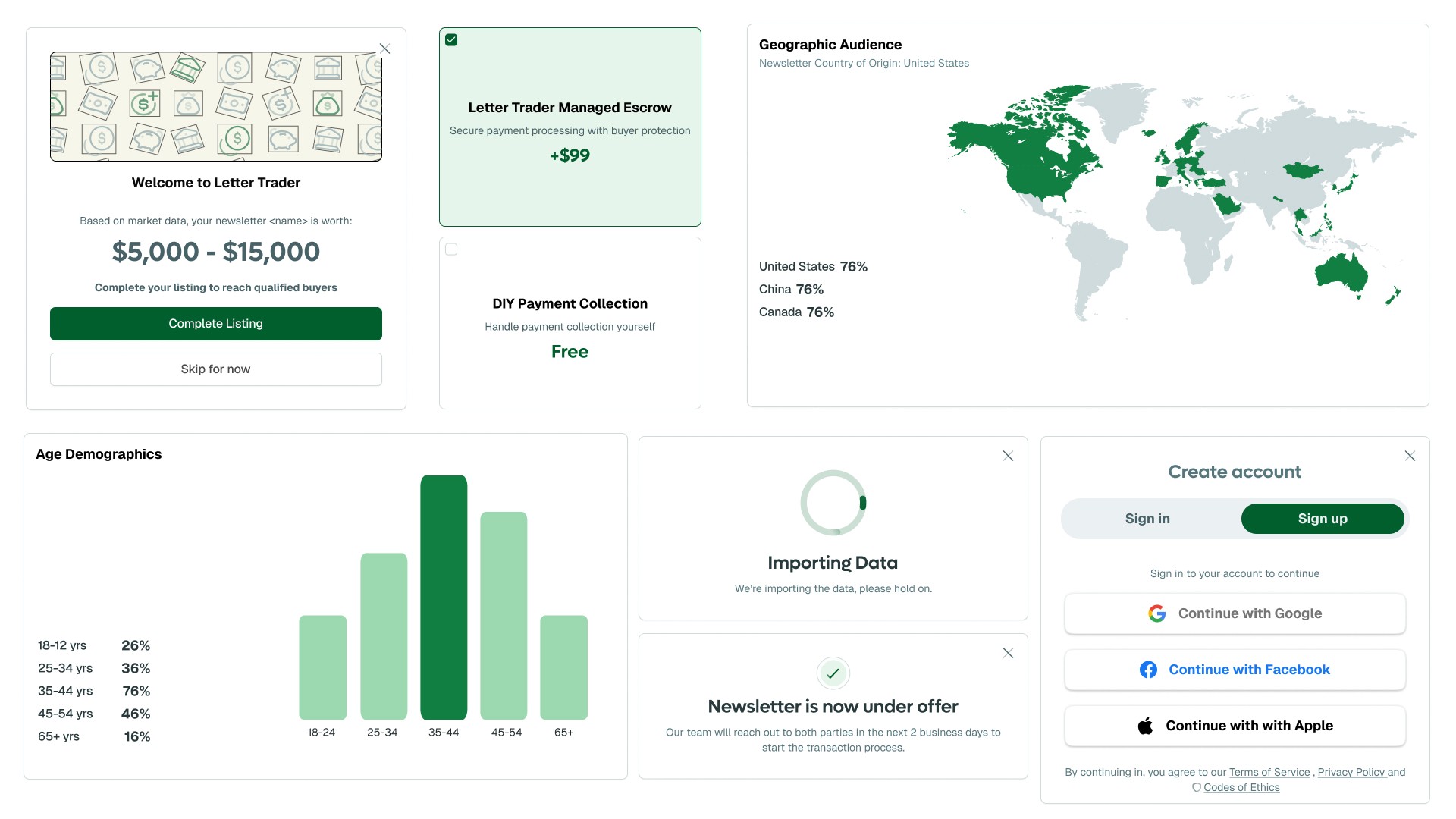The image size is (1456, 819).
Task: Check the DIY Payment Collection checkbox
Action: point(451,249)
